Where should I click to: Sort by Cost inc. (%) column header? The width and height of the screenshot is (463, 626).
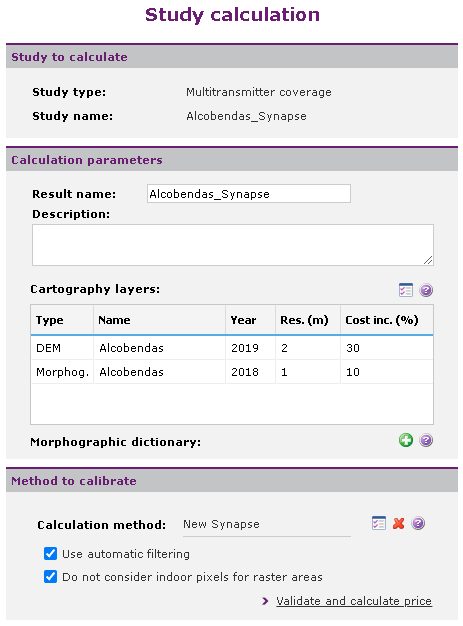click(x=387, y=320)
